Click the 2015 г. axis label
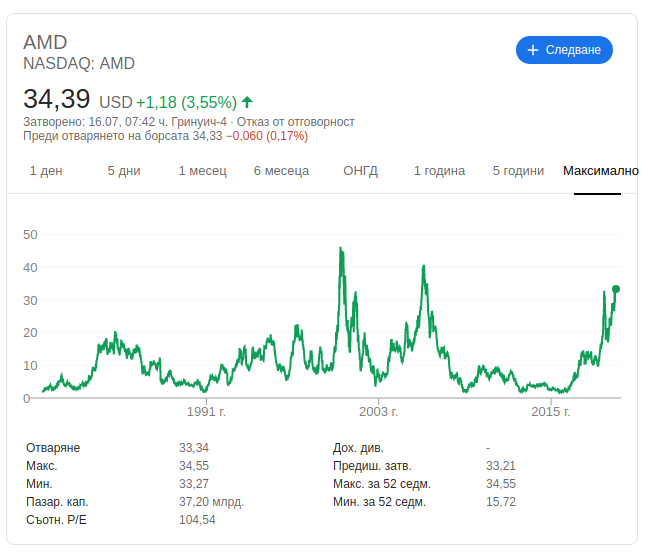This screenshot has height=557, width=648. 550,412
